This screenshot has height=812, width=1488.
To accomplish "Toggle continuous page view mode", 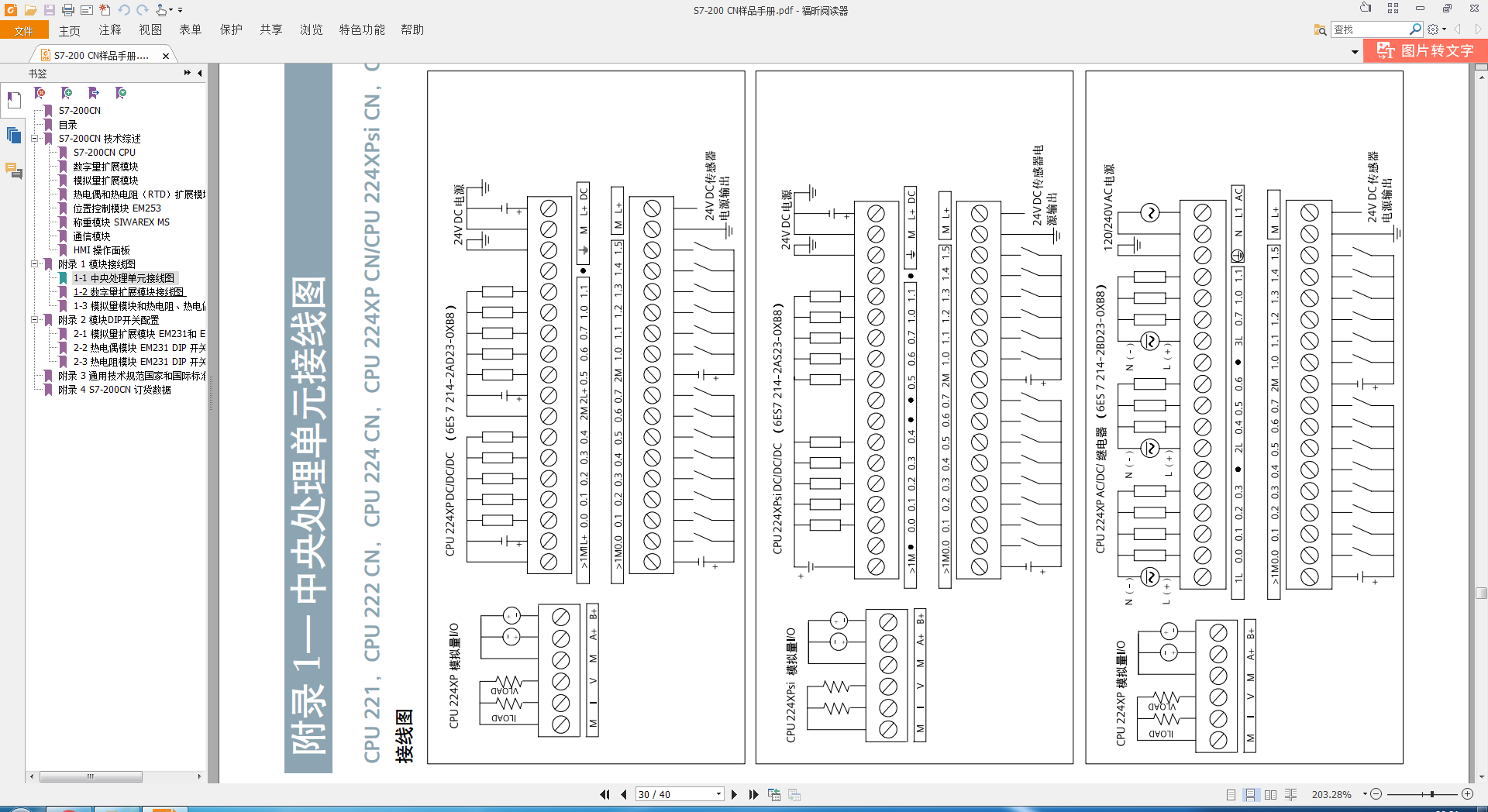I will [1250, 794].
